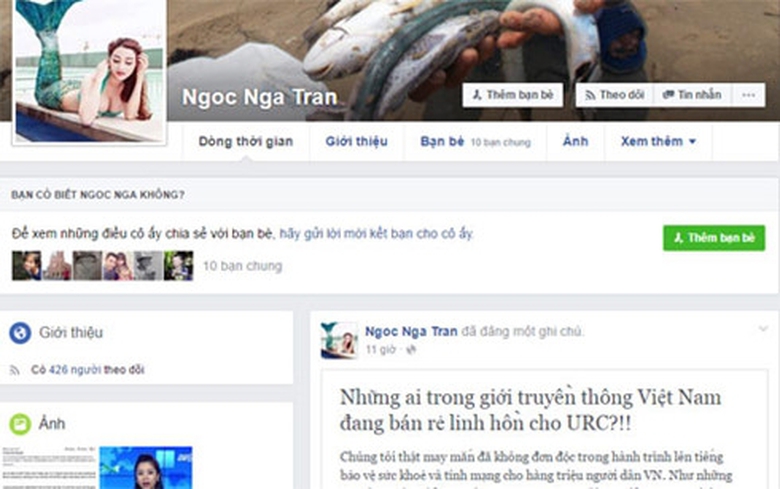The image size is (780, 489).
Task: Open the Ngoc Nga Tran post author link
Action: (x=411, y=331)
